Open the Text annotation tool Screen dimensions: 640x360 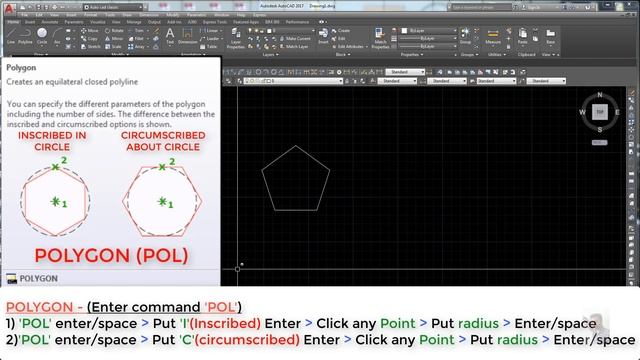[170, 36]
